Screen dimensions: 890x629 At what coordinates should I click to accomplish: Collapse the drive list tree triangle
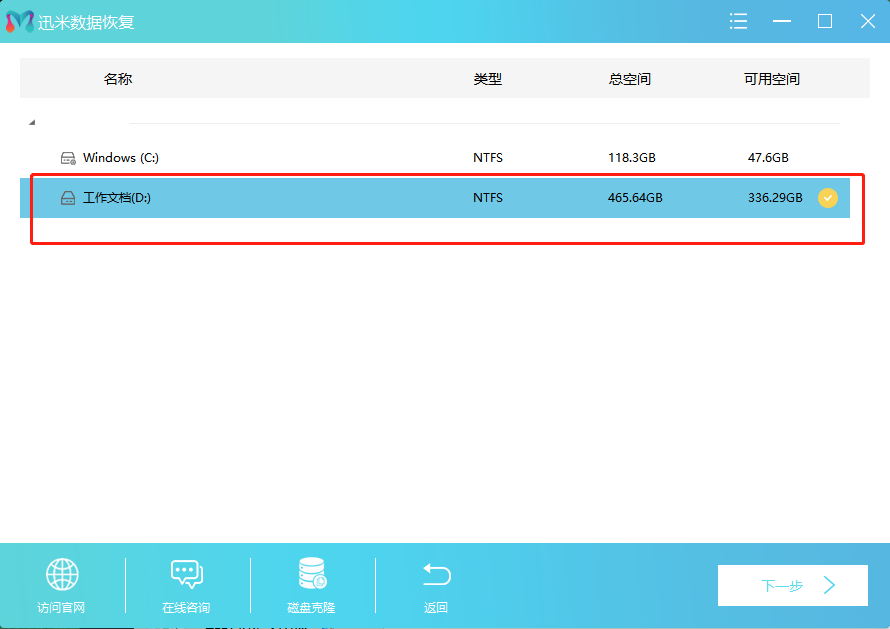(x=32, y=122)
